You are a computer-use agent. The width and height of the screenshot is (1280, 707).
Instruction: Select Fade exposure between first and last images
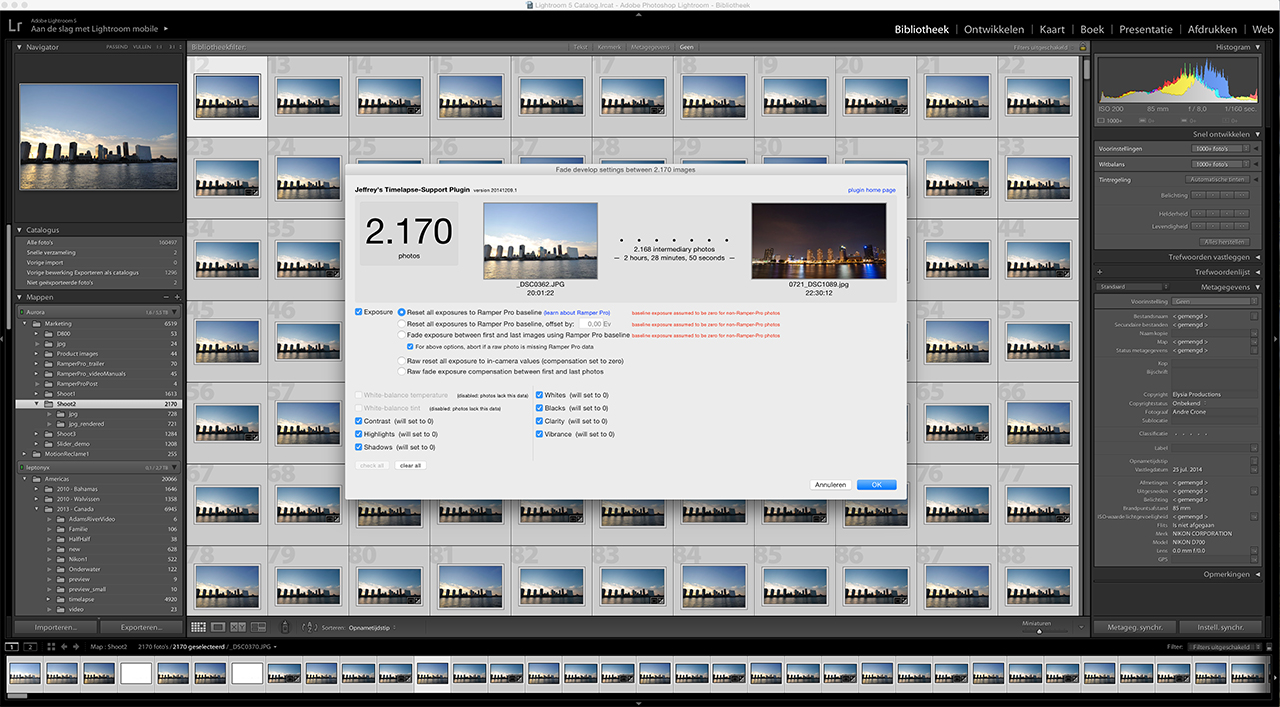(x=402, y=335)
